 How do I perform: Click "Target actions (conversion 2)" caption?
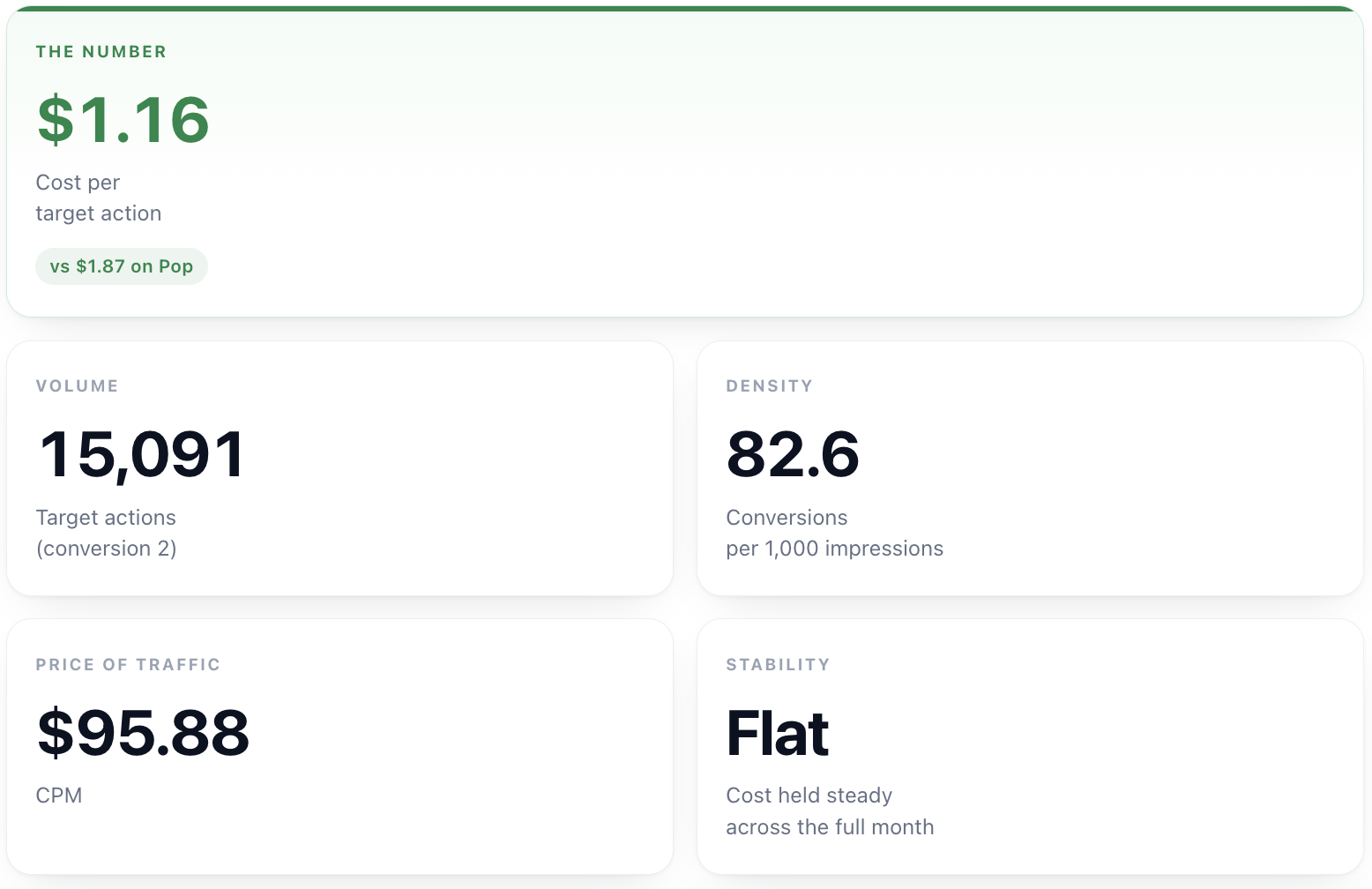(106, 533)
